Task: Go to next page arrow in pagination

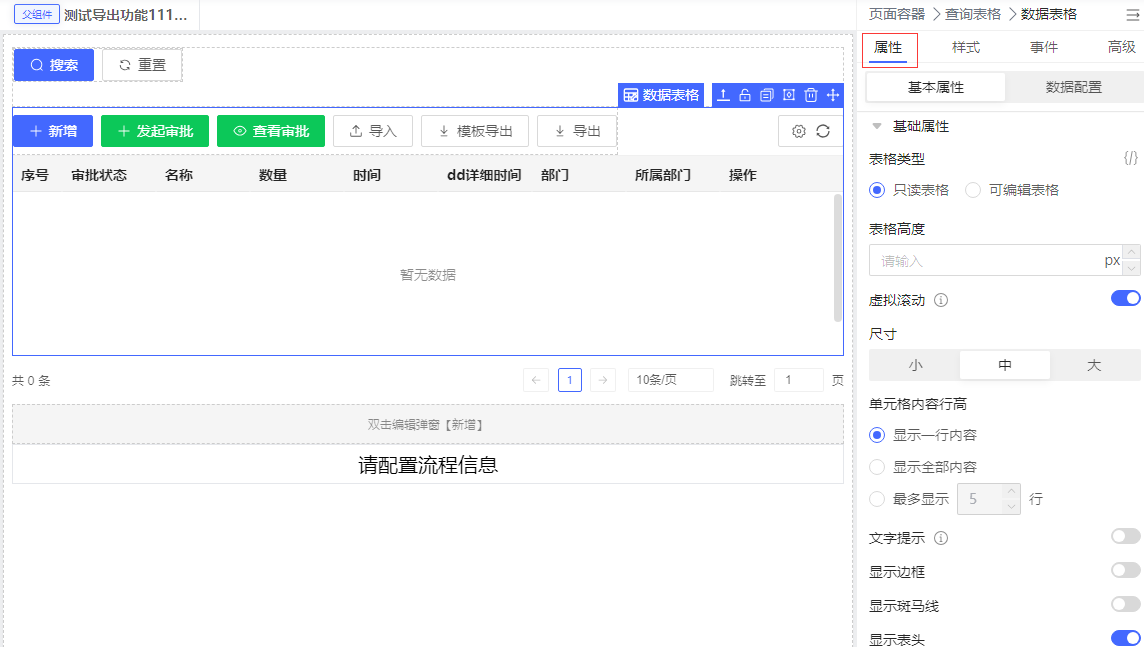Action: (603, 380)
